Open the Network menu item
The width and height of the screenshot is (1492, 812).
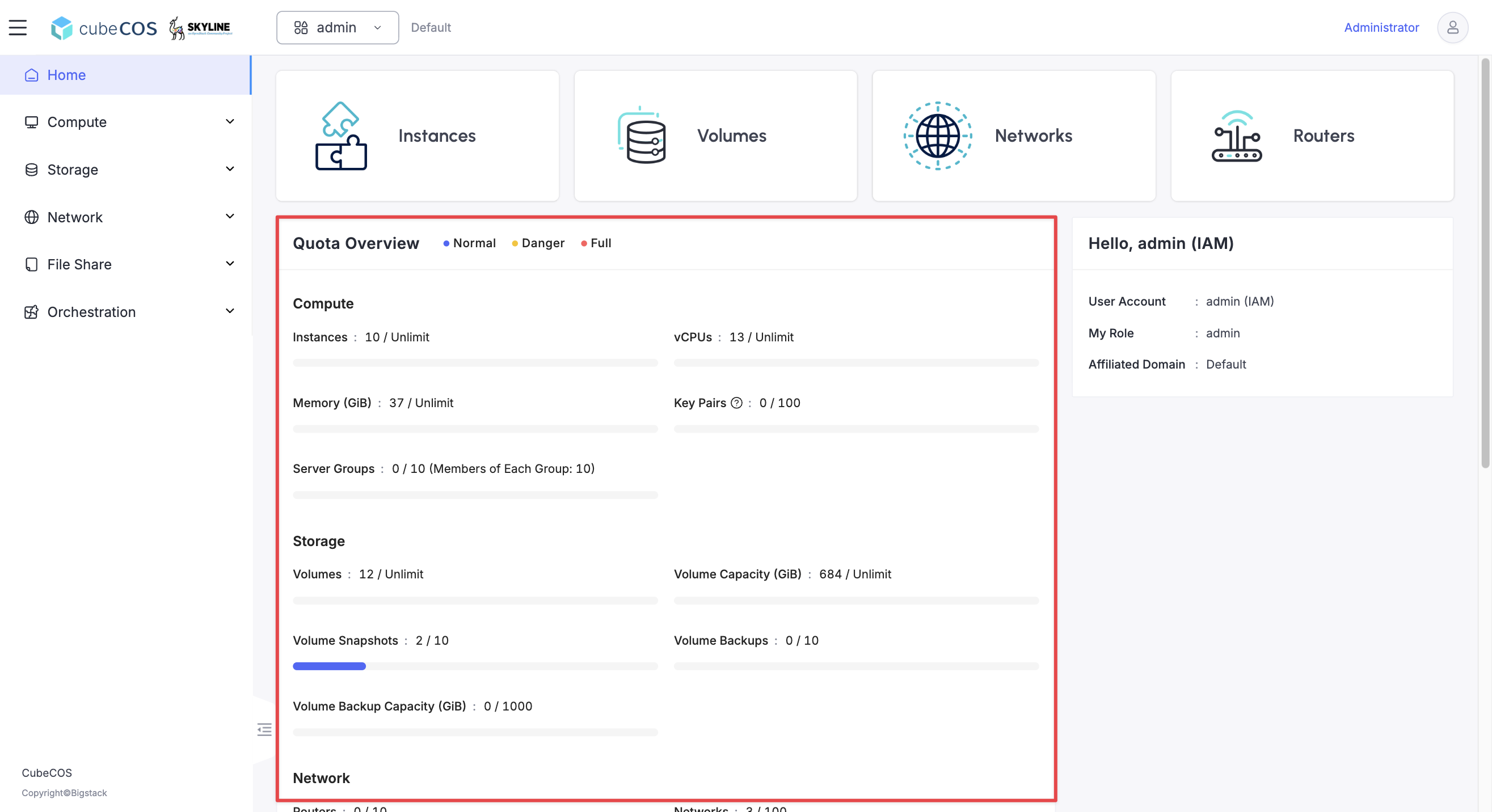[x=126, y=217]
